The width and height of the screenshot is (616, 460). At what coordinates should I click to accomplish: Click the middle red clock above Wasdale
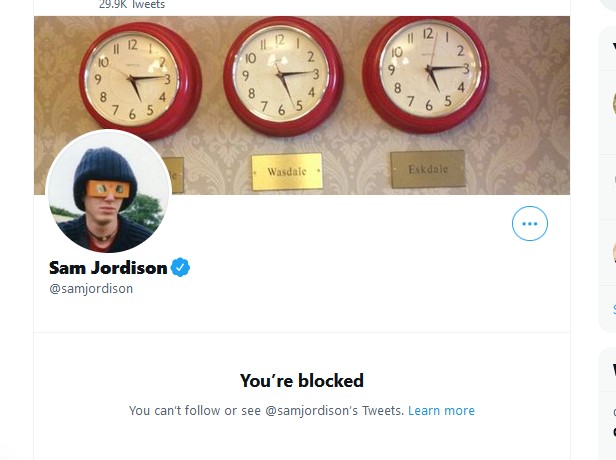tap(283, 76)
